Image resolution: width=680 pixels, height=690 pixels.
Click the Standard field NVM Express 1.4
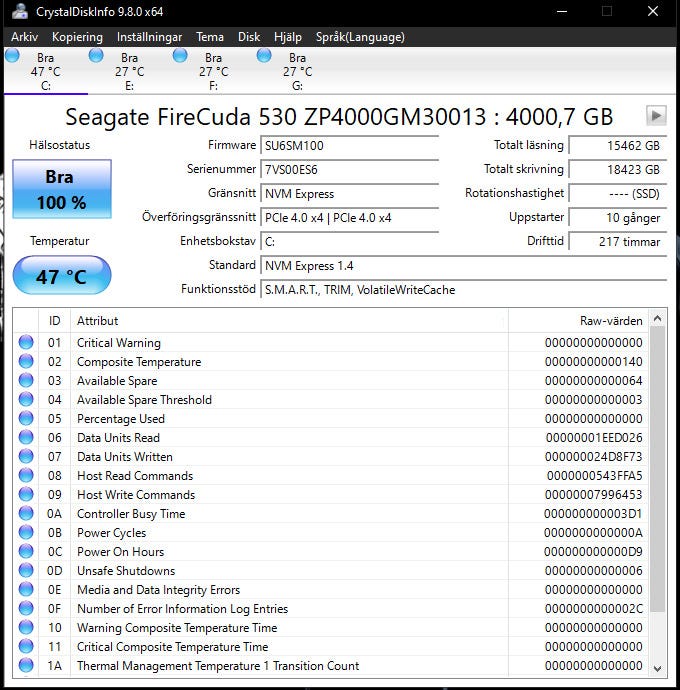click(x=463, y=266)
